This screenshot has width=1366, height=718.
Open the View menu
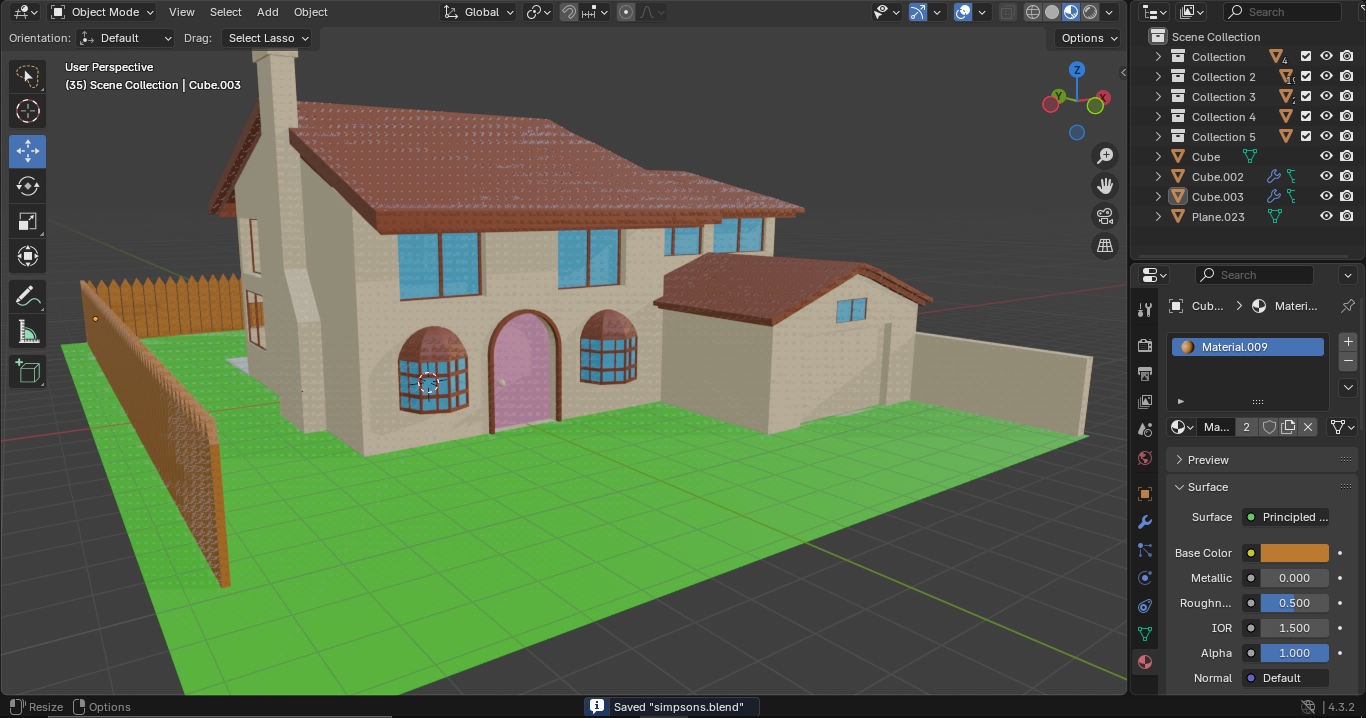(182, 12)
